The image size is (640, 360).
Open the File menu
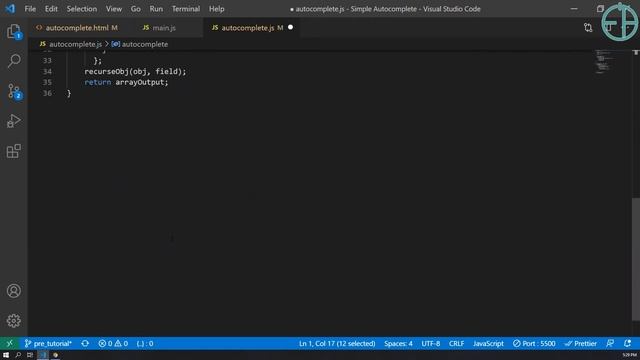pyautogui.click(x=30, y=9)
